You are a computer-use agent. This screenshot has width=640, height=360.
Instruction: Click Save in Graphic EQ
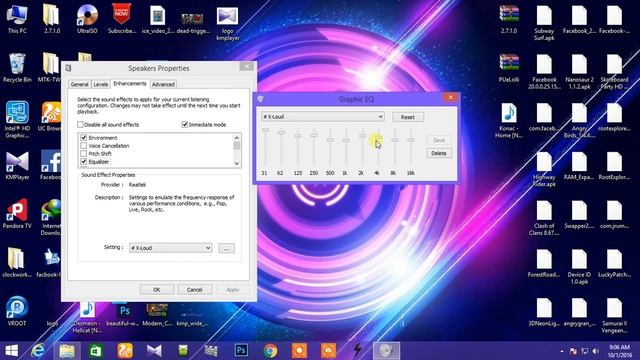(439, 140)
